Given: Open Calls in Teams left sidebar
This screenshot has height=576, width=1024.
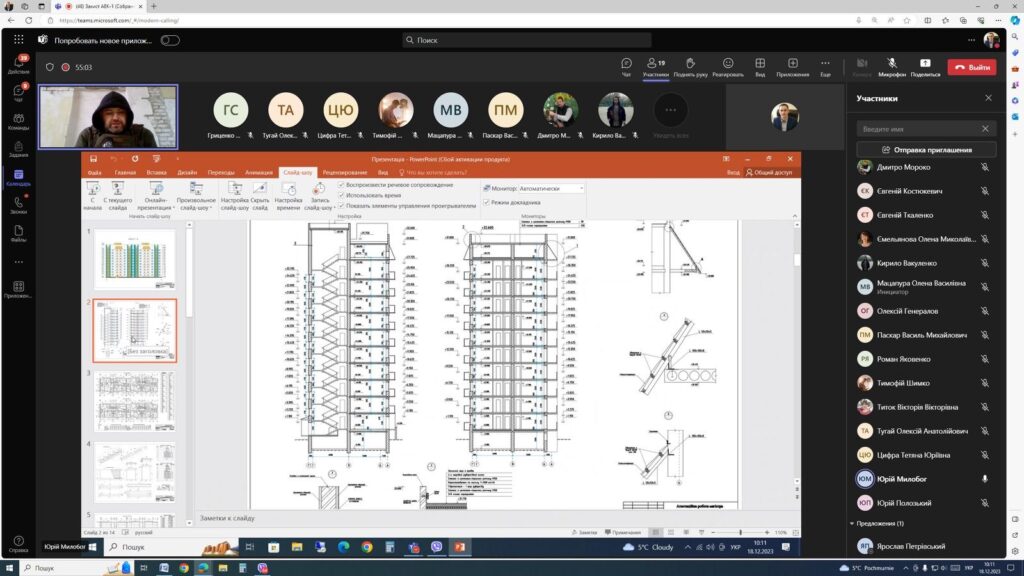Looking at the screenshot, I should pos(18,206).
